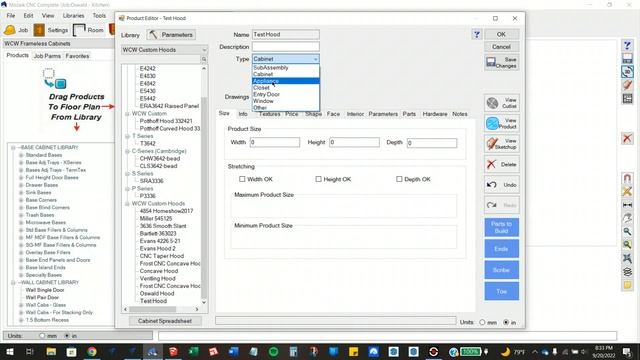Screen dimensions: 640x360
Task: Select in units in main window
Action: pos(67,336)
